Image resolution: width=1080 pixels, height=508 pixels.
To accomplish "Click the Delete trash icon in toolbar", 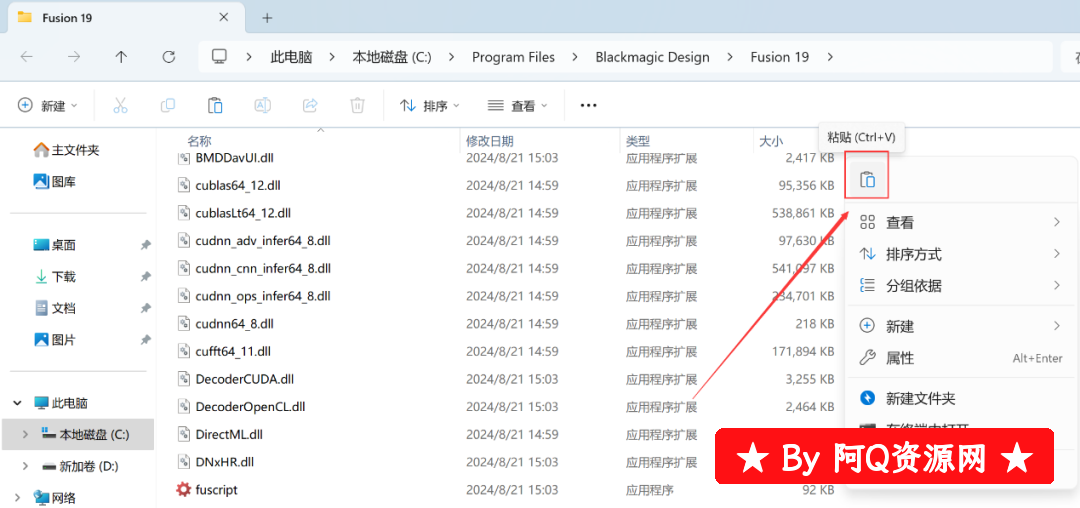I will 357,105.
